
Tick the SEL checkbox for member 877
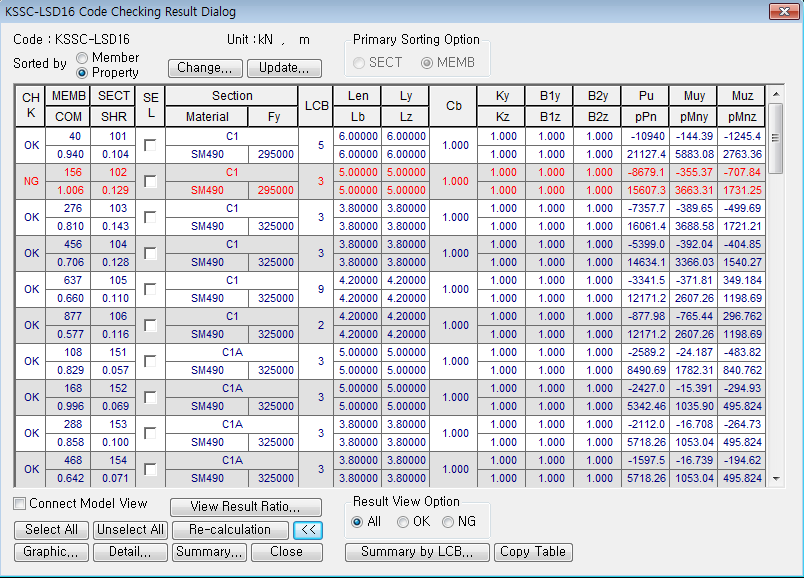(150, 325)
